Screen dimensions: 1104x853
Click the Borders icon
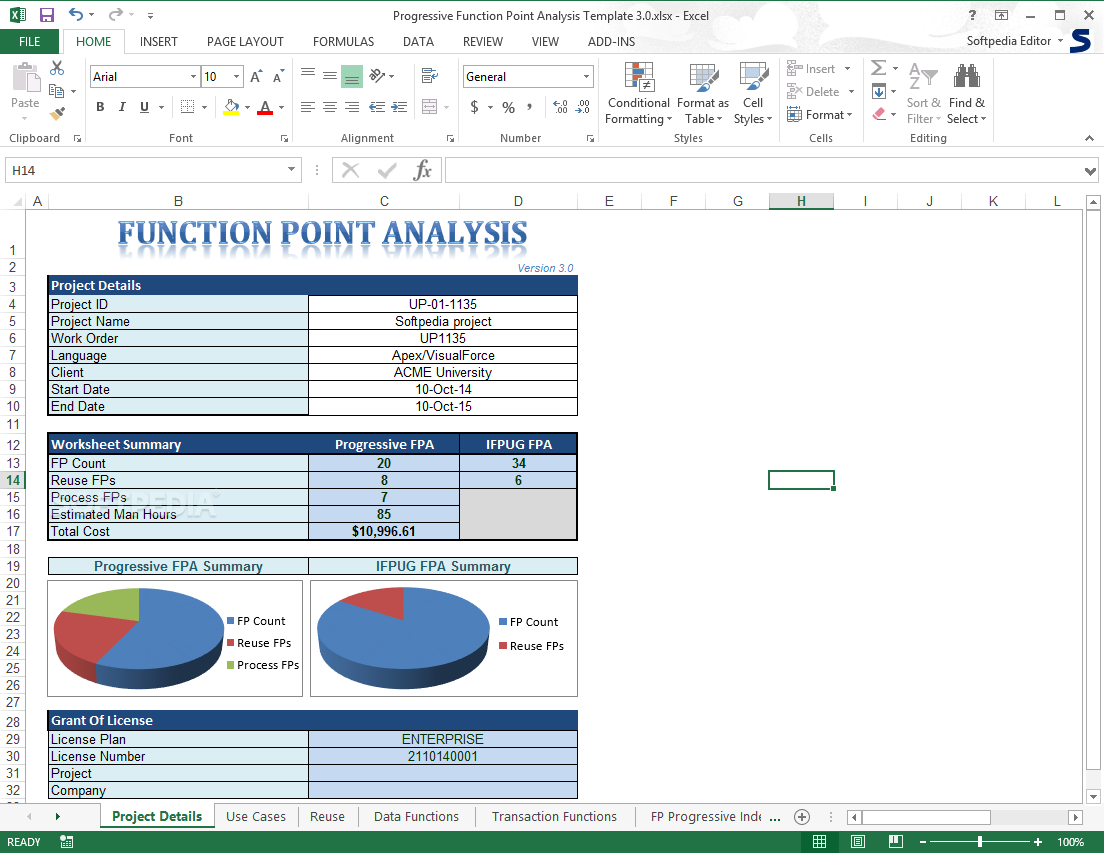coord(187,107)
